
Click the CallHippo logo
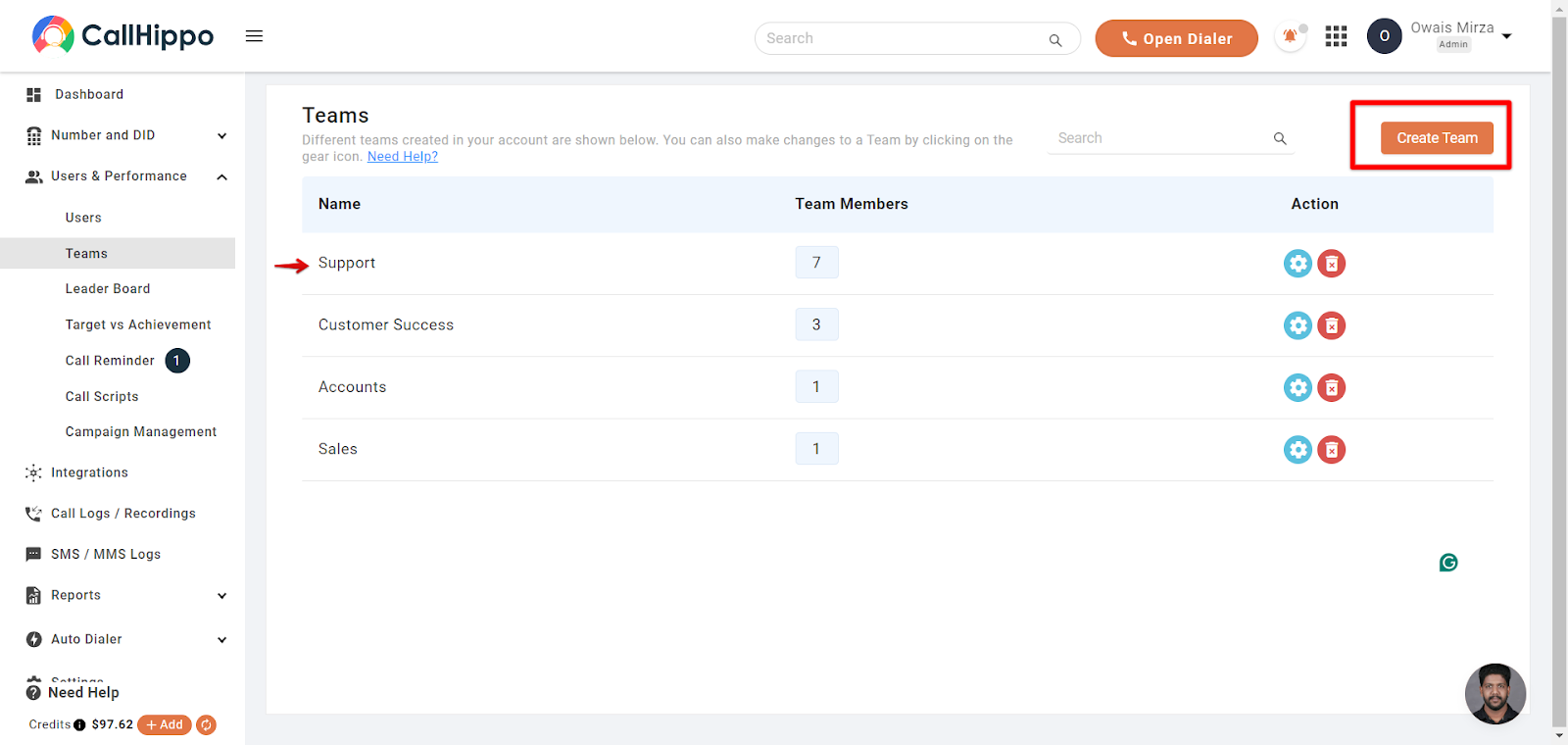pyautogui.click(x=122, y=35)
